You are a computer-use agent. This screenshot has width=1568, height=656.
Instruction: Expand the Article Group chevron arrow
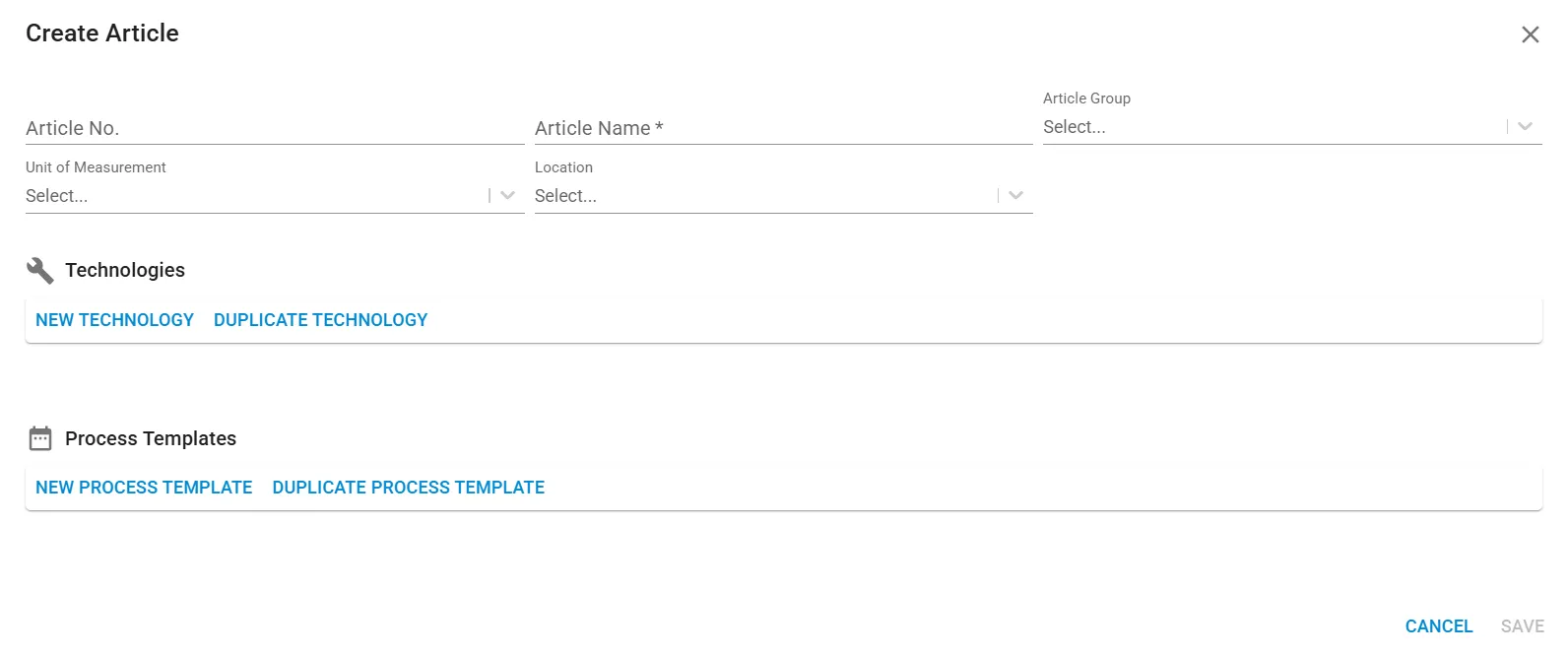[1525, 126]
